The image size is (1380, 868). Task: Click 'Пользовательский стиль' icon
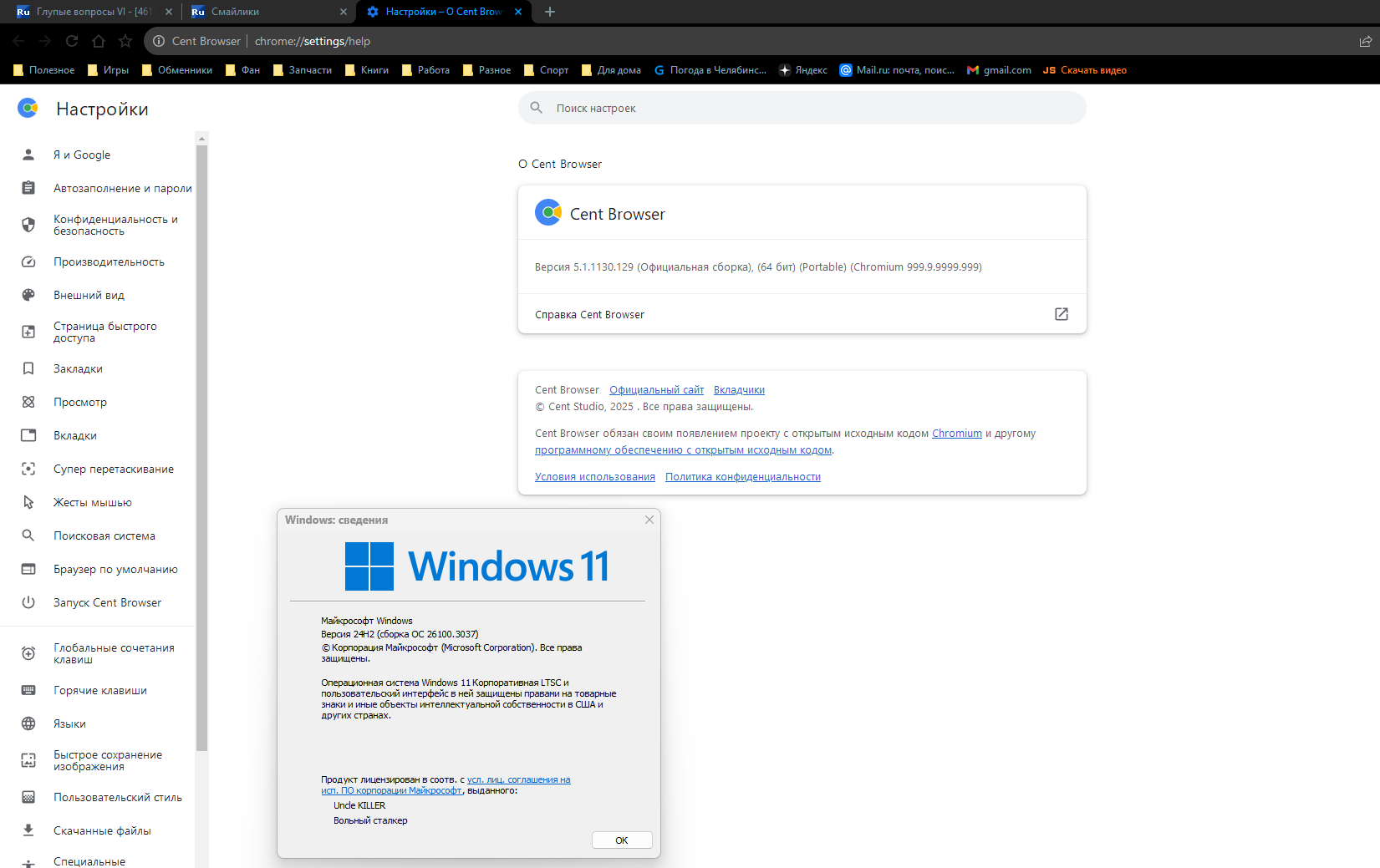(28, 797)
